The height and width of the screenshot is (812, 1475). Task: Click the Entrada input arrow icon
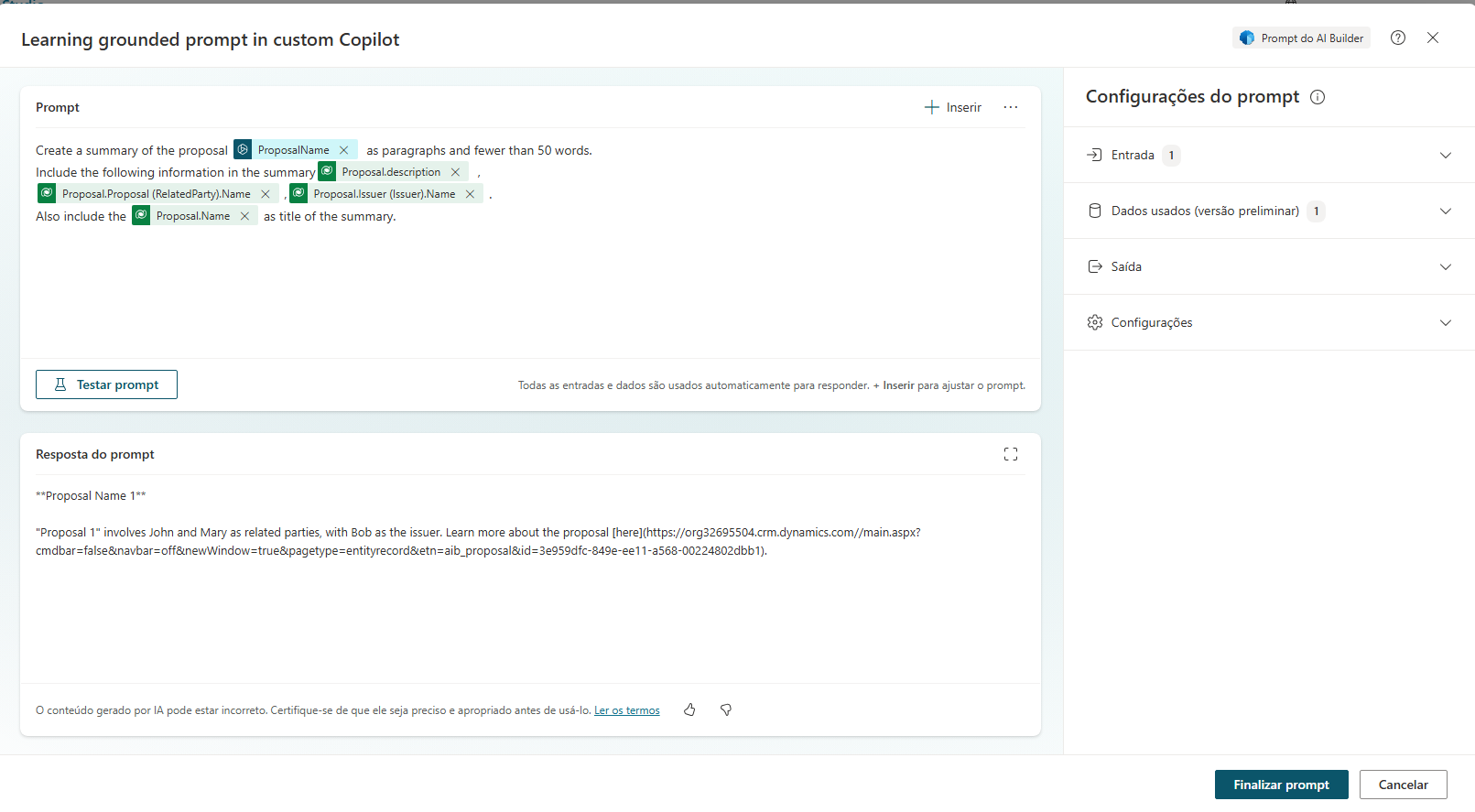[1094, 155]
